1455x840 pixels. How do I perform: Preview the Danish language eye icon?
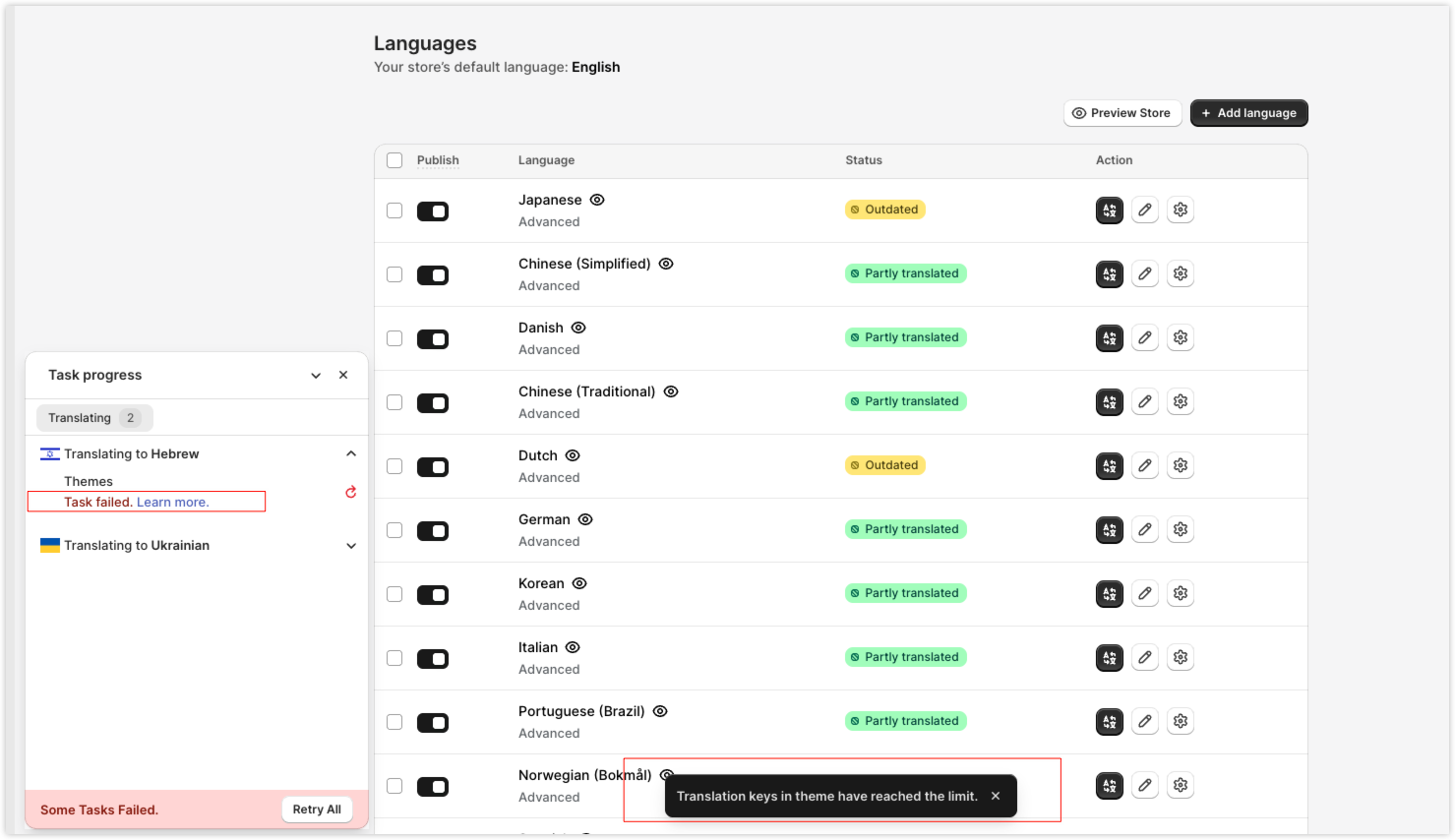(x=578, y=328)
